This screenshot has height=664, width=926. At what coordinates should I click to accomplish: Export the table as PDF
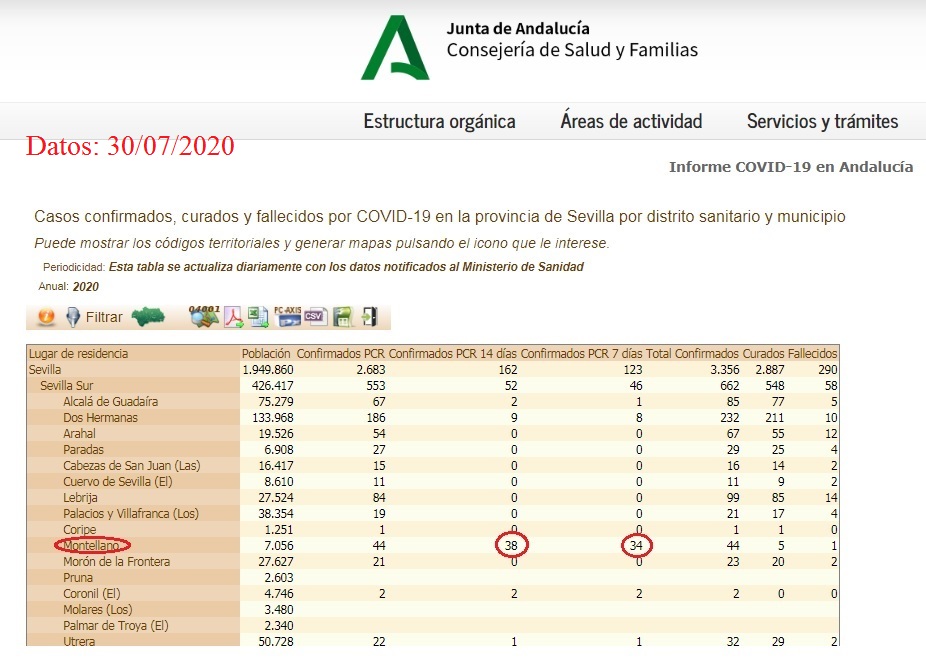pyautogui.click(x=233, y=317)
